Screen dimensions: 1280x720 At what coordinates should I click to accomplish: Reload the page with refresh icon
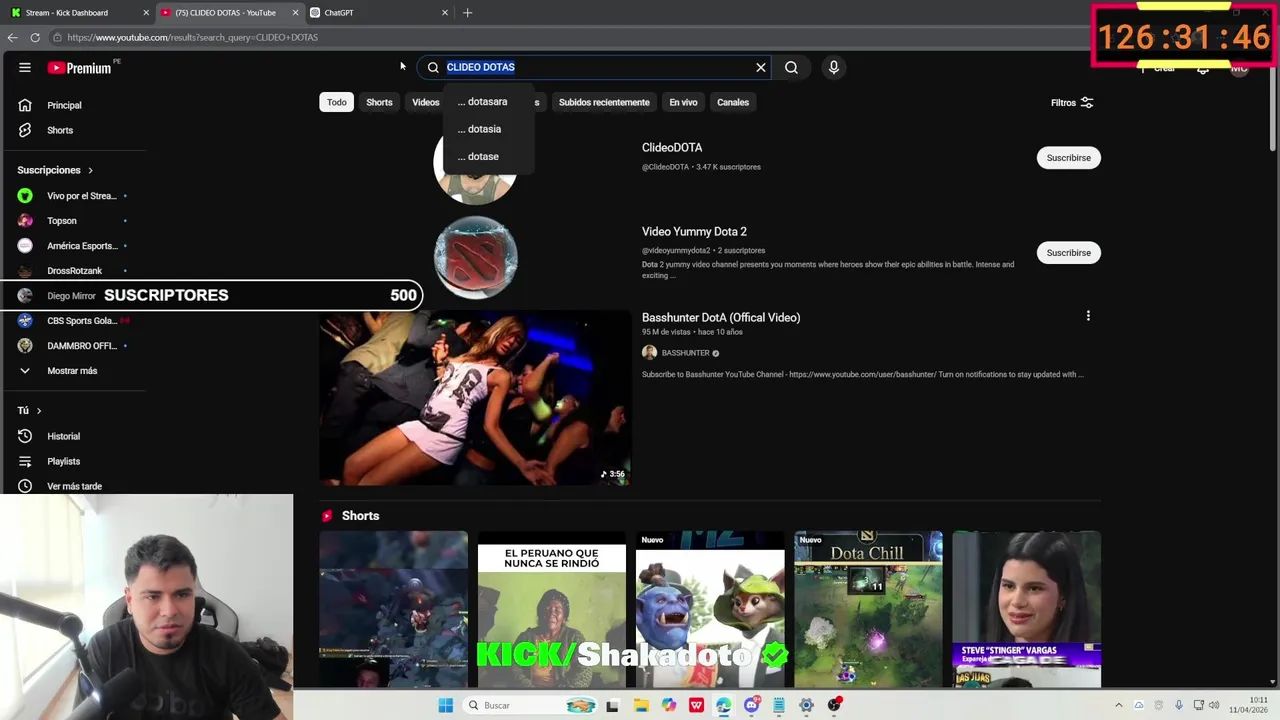(35, 37)
